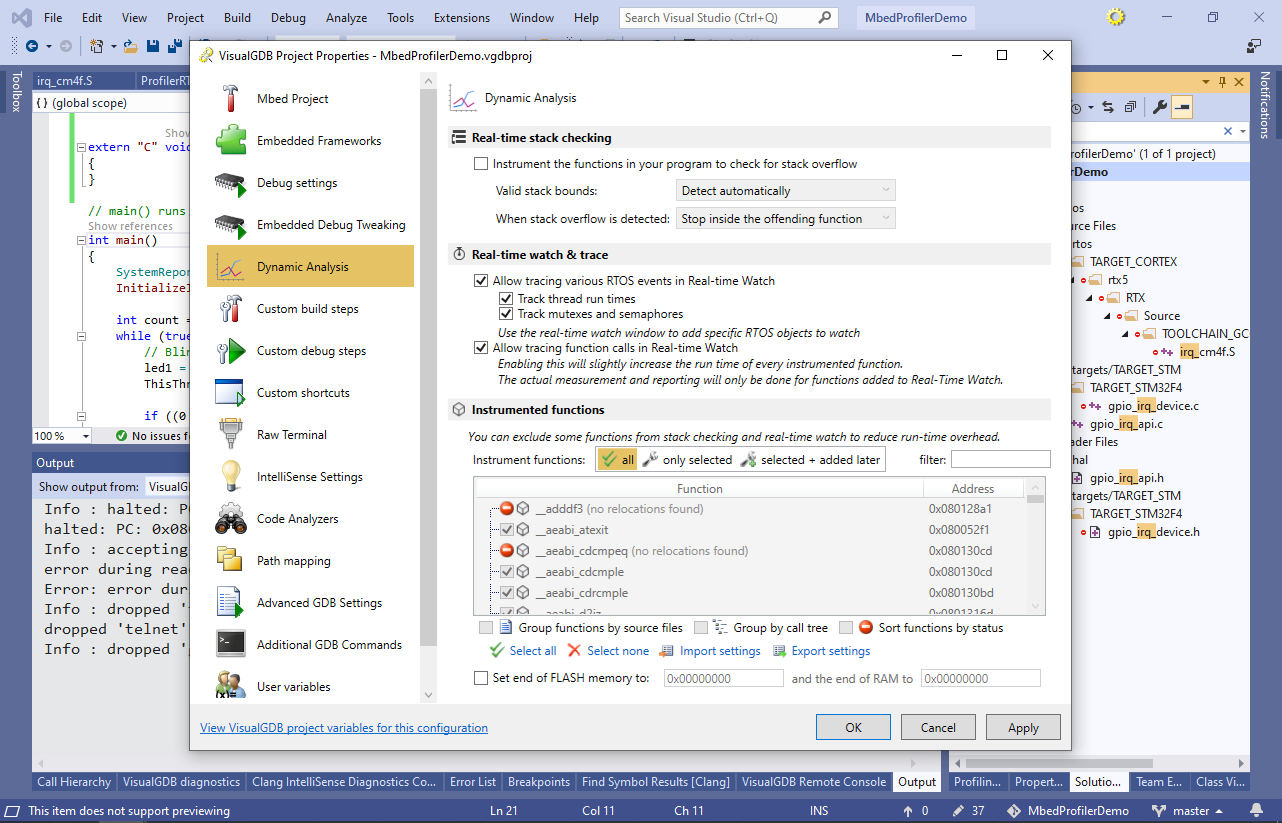The width and height of the screenshot is (1282, 823).
Task: Open the Debug settings page
Action: pos(310,183)
